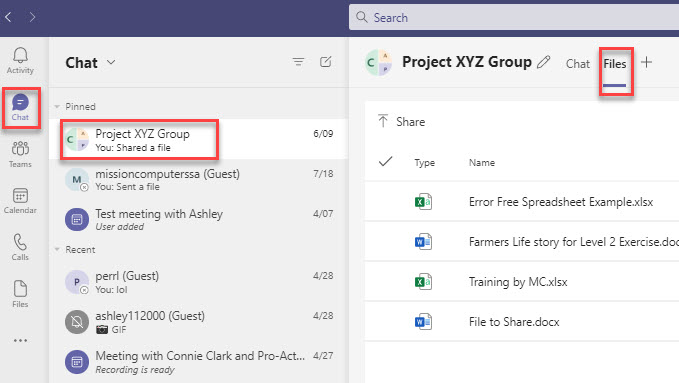679x383 pixels.
Task: Start a new chat with compose icon
Action: (x=326, y=62)
